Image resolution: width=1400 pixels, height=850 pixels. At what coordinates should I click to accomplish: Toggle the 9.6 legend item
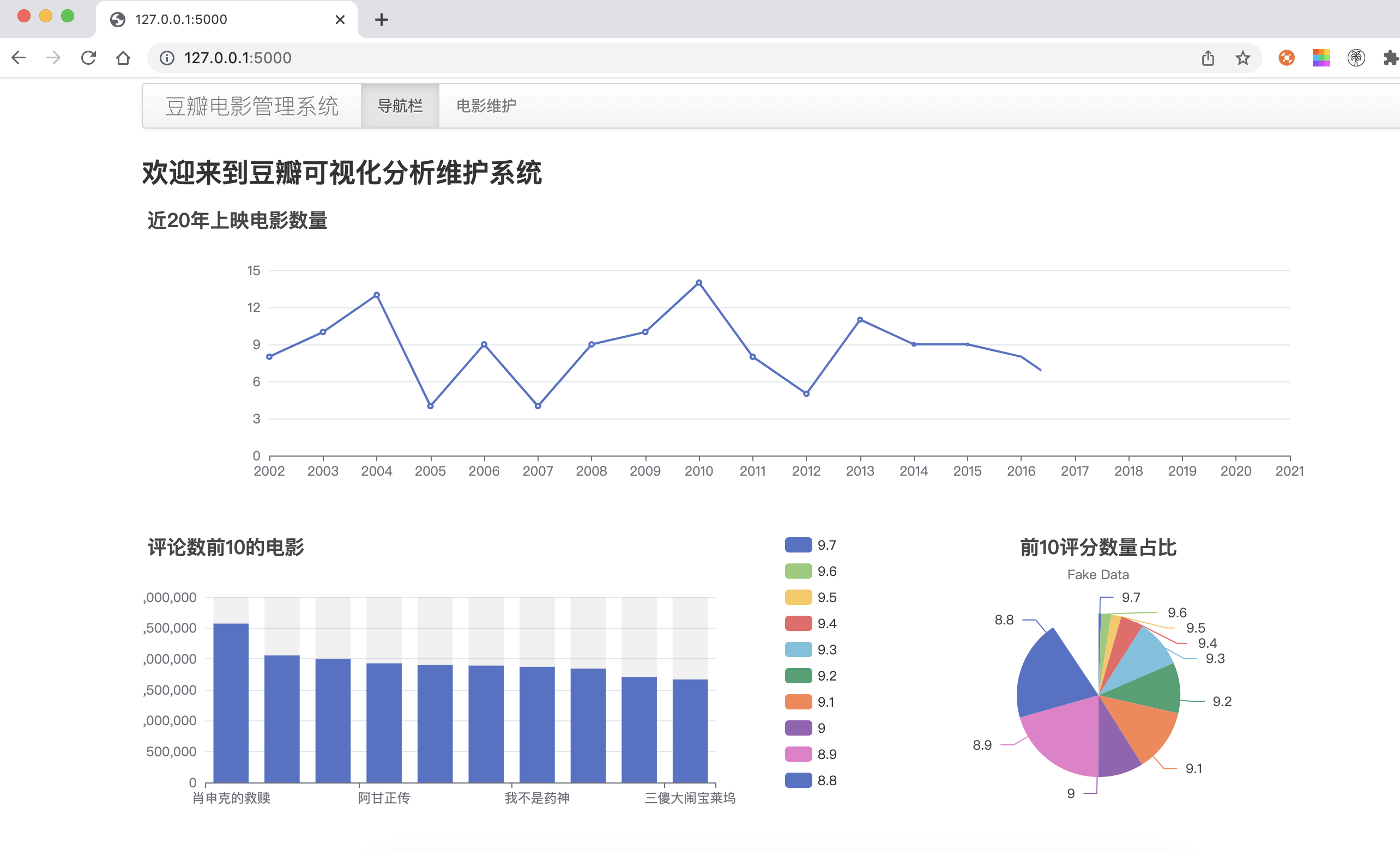pyautogui.click(x=811, y=571)
